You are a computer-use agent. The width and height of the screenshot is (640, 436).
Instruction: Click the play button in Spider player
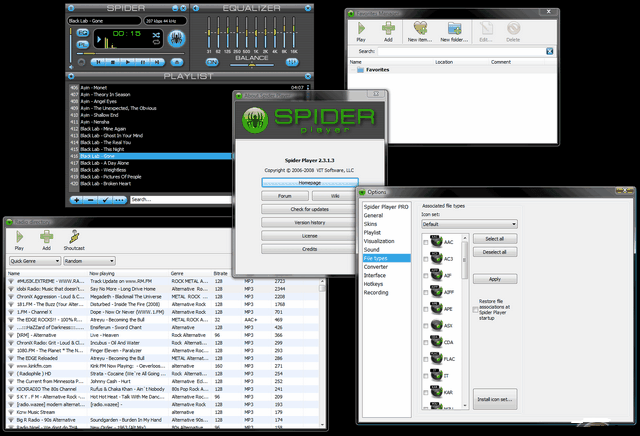(128, 62)
